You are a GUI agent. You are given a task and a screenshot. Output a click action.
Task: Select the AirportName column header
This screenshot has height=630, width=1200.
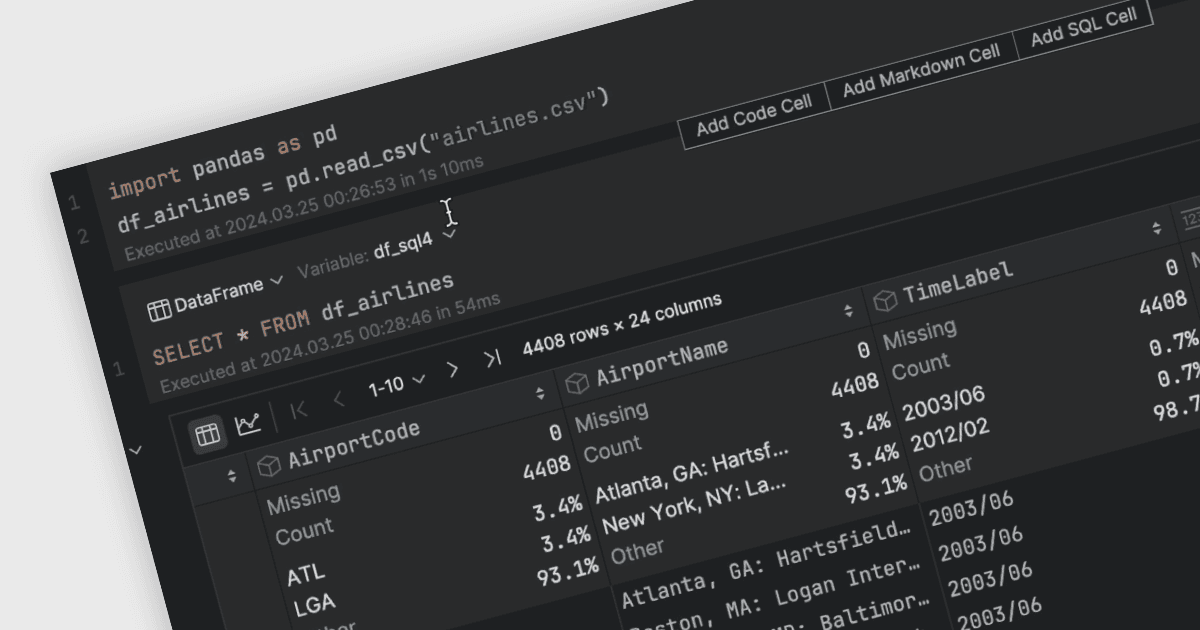coord(662,361)
